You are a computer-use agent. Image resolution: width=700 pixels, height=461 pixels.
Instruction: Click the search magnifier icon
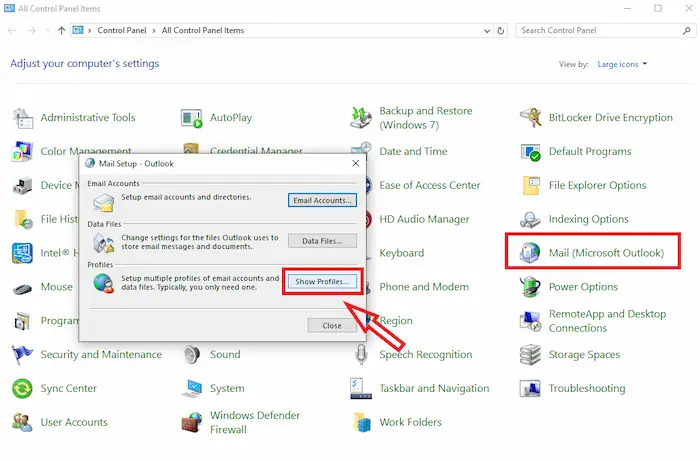coord(687,30)
